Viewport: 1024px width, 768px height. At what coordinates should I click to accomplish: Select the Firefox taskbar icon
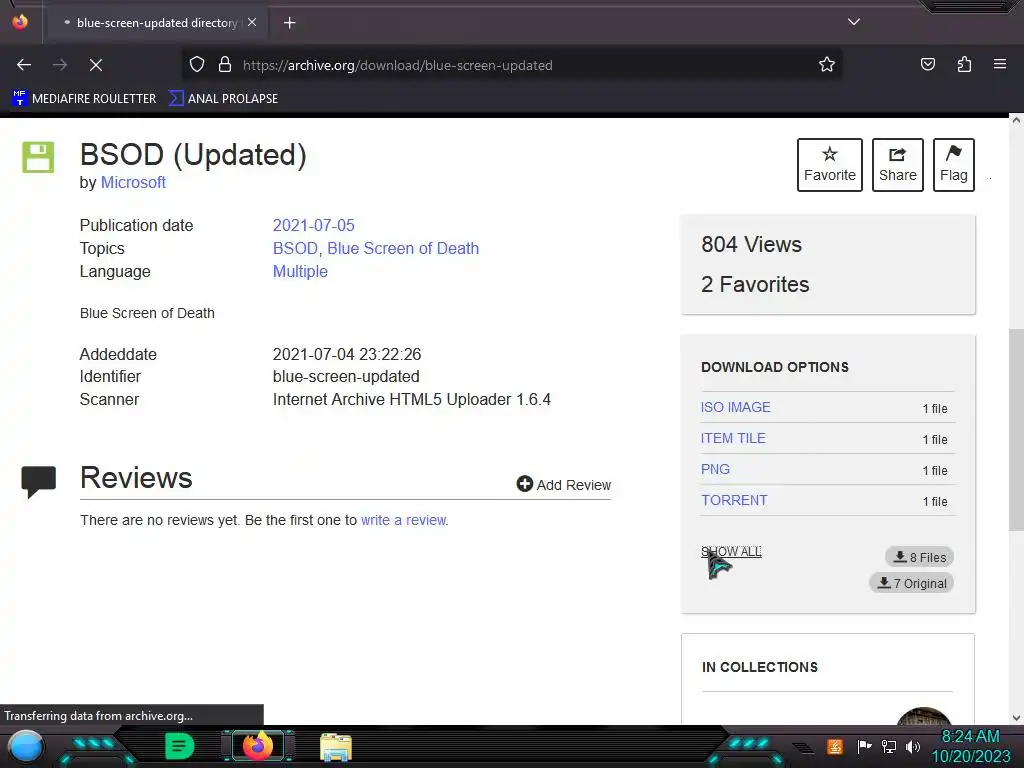(x=258, y=746)
